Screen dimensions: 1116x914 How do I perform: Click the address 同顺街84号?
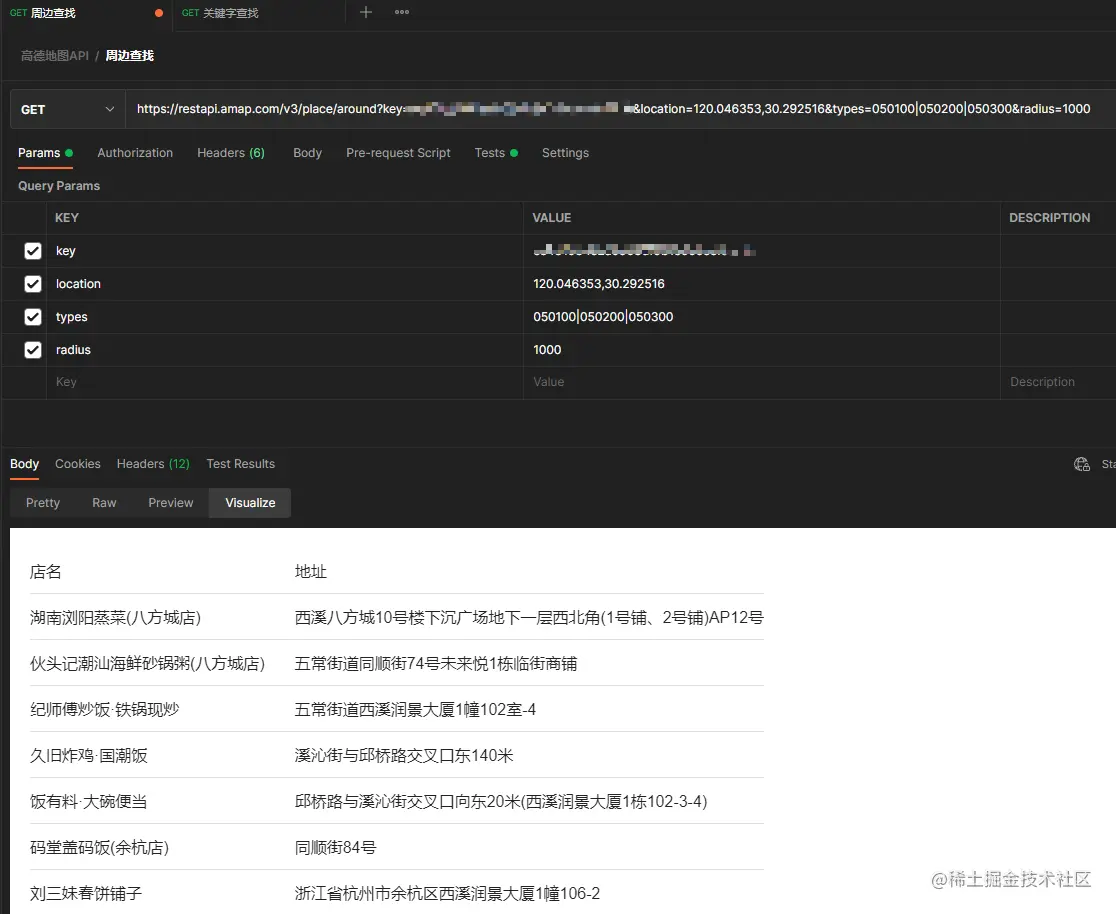click(335, 848)
